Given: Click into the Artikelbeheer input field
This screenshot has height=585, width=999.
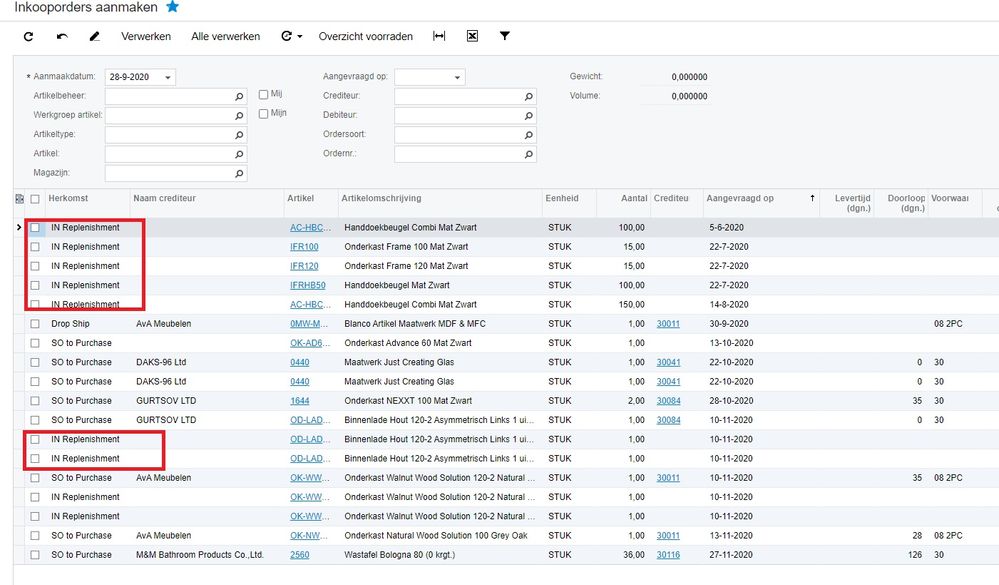Looking at the screenshot, I should (x=168, y=97).
